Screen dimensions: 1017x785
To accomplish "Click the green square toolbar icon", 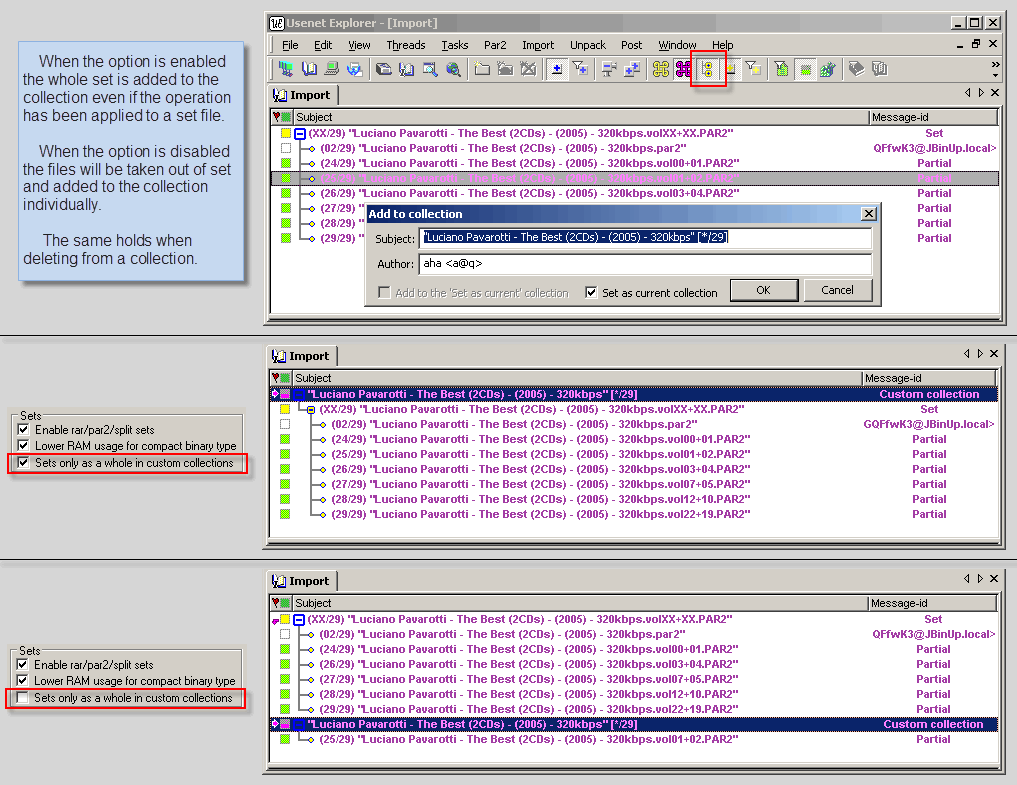I will click(805, 69).
